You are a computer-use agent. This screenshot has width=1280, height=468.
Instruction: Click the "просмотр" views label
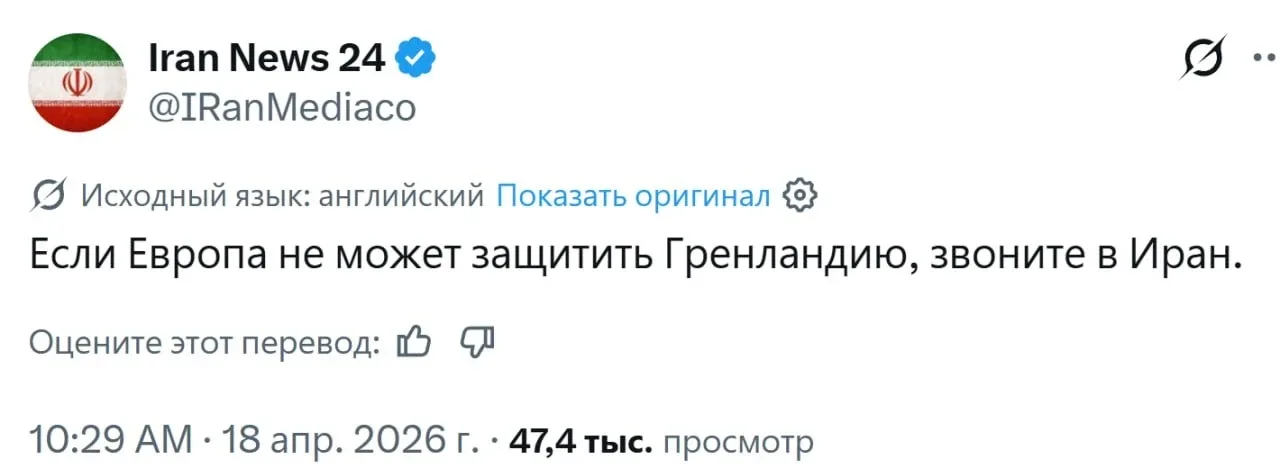point(738,441)
